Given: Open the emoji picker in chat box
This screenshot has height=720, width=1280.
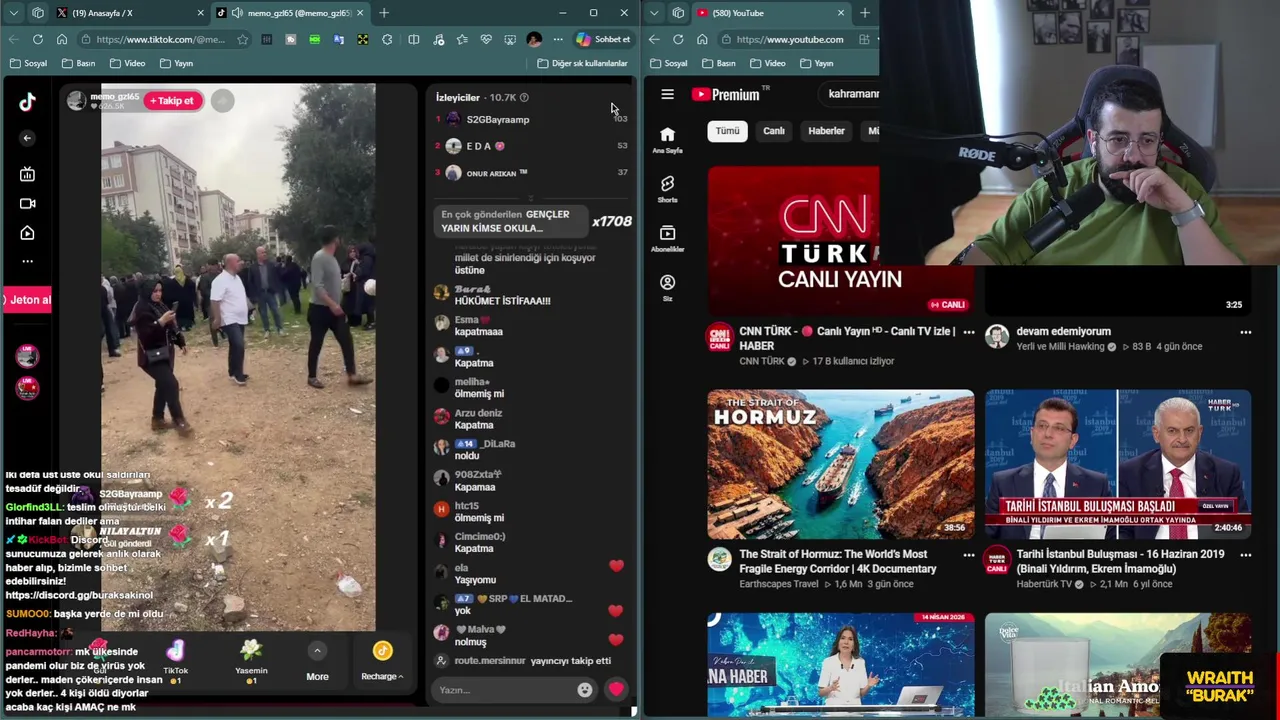Looking at the screenshot, I should [x=585, y=690].
